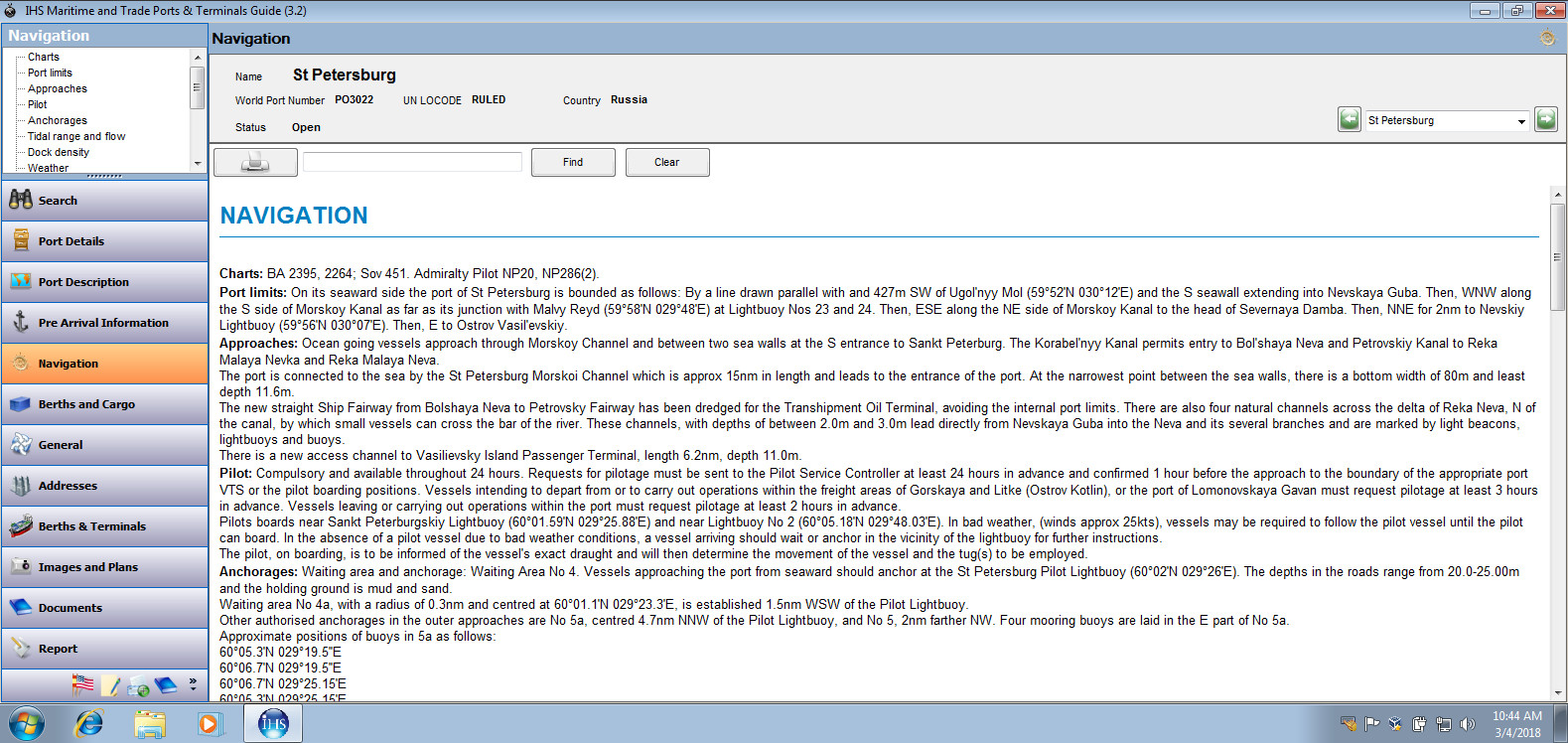
Task: Click the card with green plus icon
Action: (139, 685)
